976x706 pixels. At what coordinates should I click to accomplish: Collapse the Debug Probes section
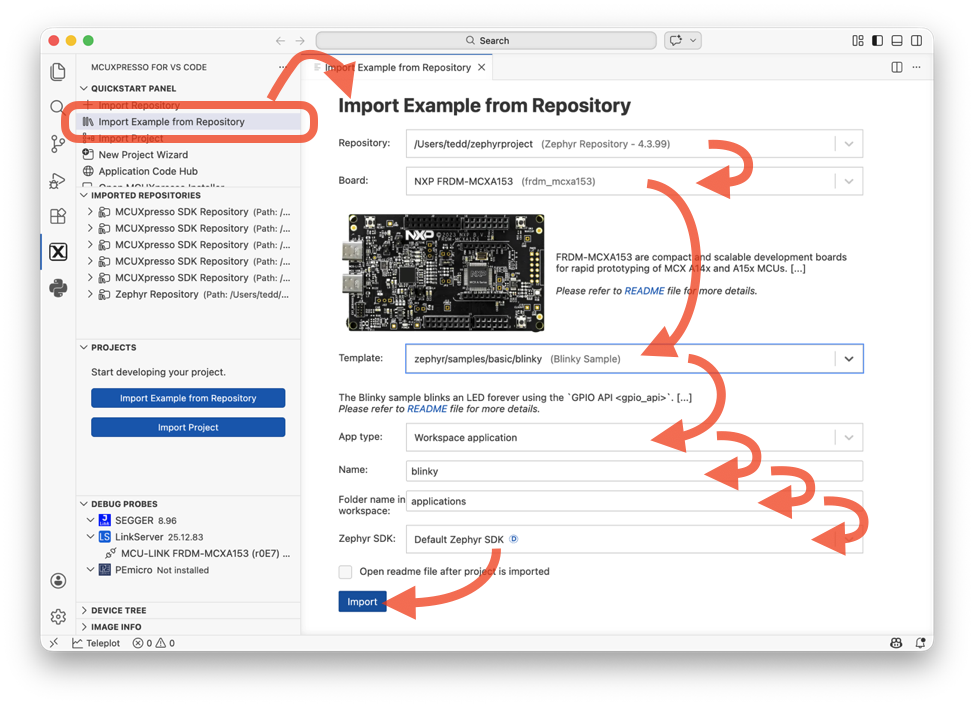pyautogui.click(x=84, y=504)
